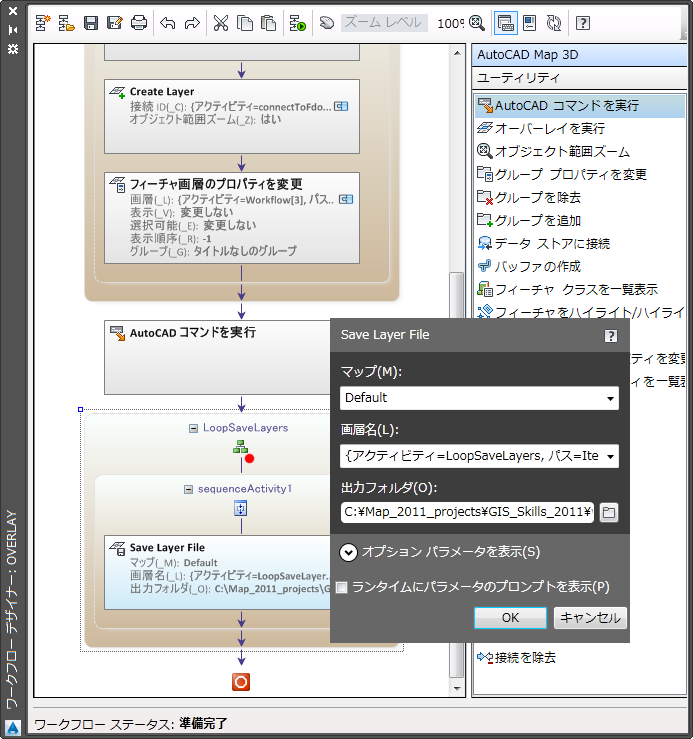Collapse the sequenceActivity1 activity
Screen dimensions: 693x739
pyautogui.click(x=188, y=490)
